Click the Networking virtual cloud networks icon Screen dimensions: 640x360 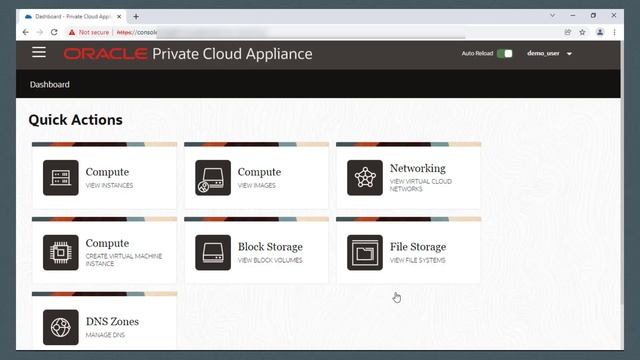(365, 178)
